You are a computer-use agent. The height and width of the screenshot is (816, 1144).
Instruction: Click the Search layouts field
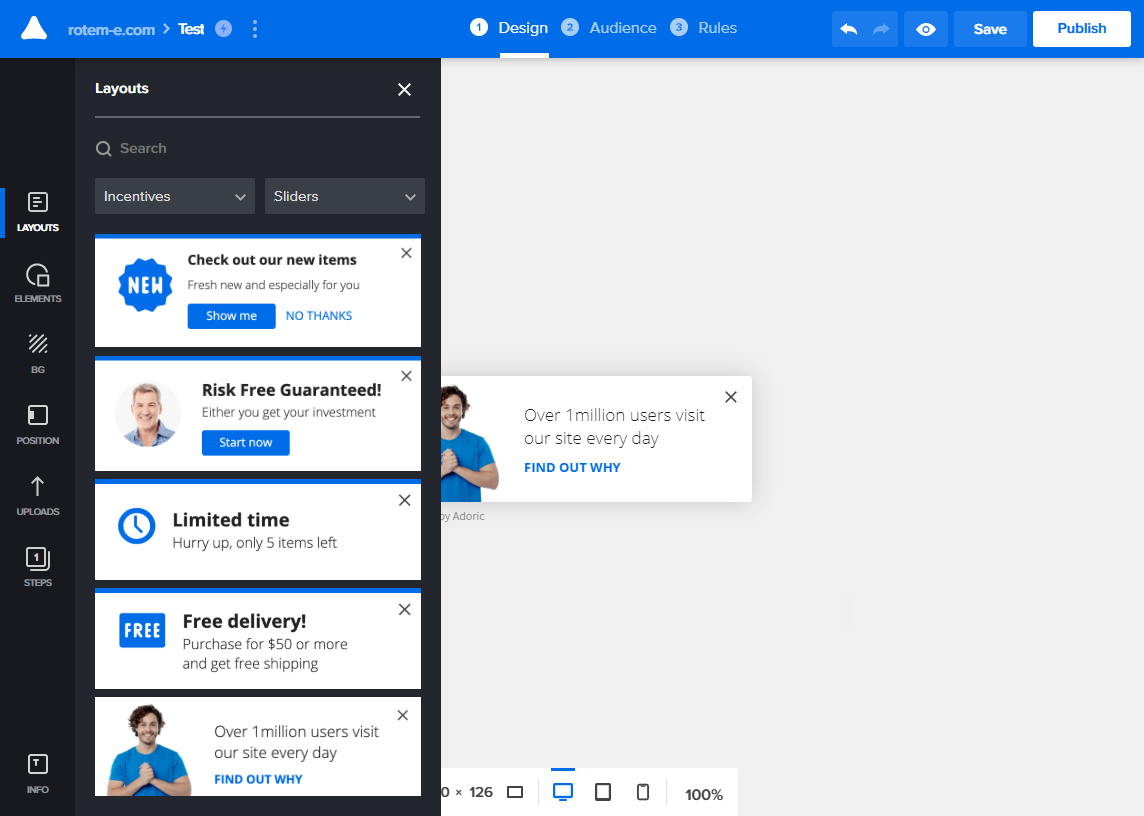point(258,149)
